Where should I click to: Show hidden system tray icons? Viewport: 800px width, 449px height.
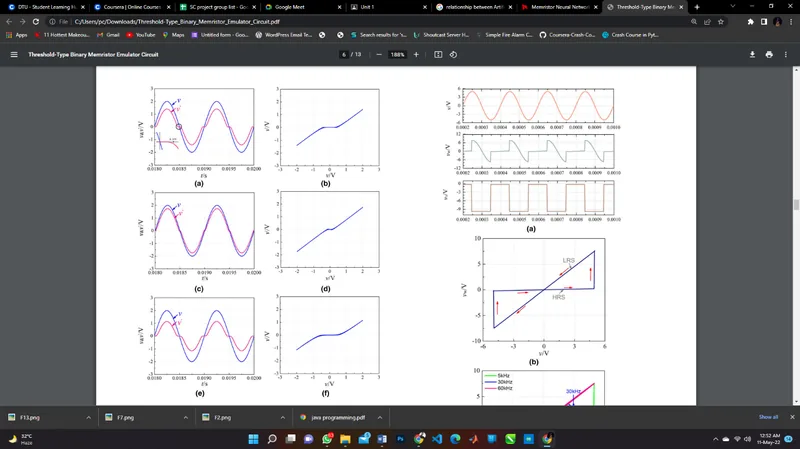point(715,439)
